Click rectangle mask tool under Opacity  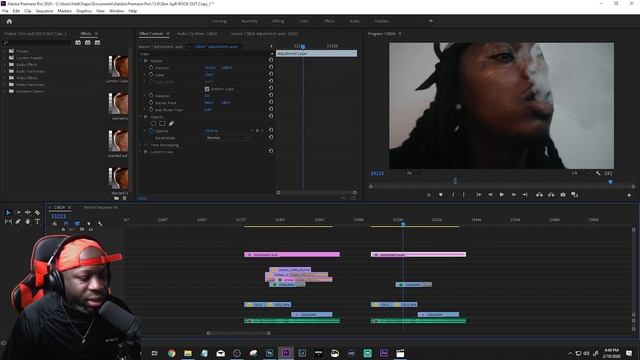pos(162,123)
